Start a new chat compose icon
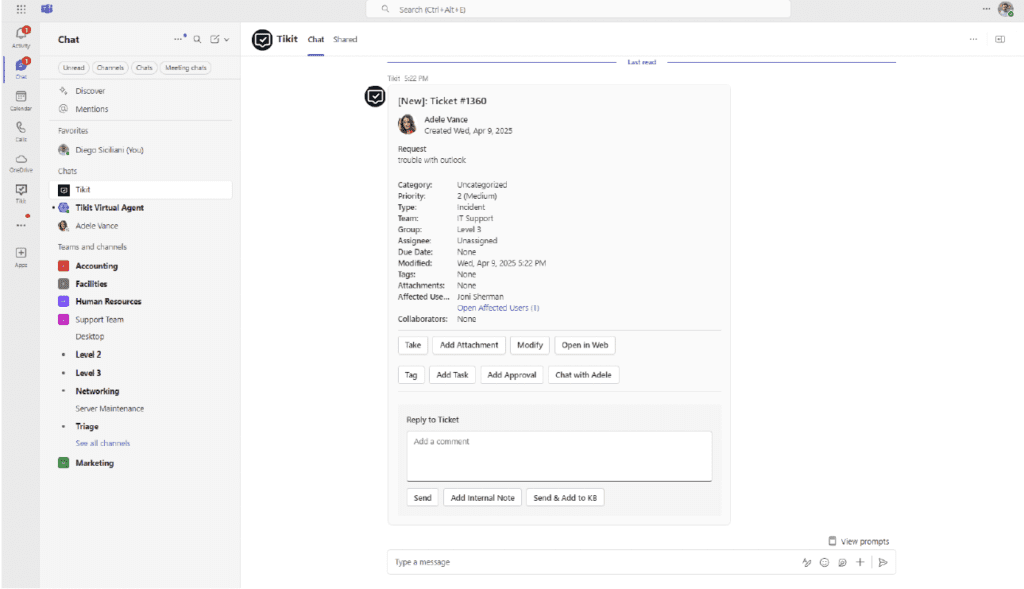 215,39
